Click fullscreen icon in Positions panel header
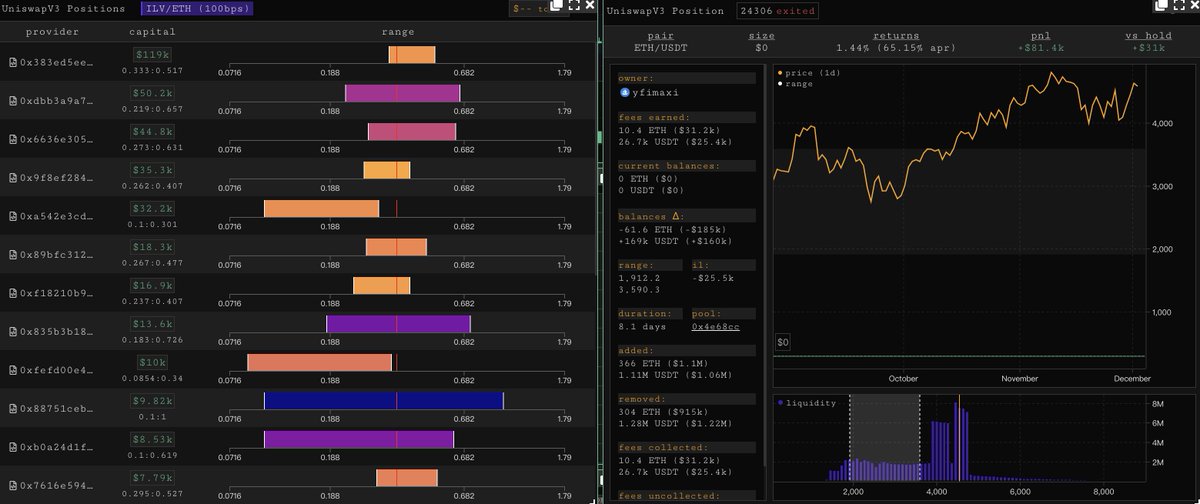 575,6
